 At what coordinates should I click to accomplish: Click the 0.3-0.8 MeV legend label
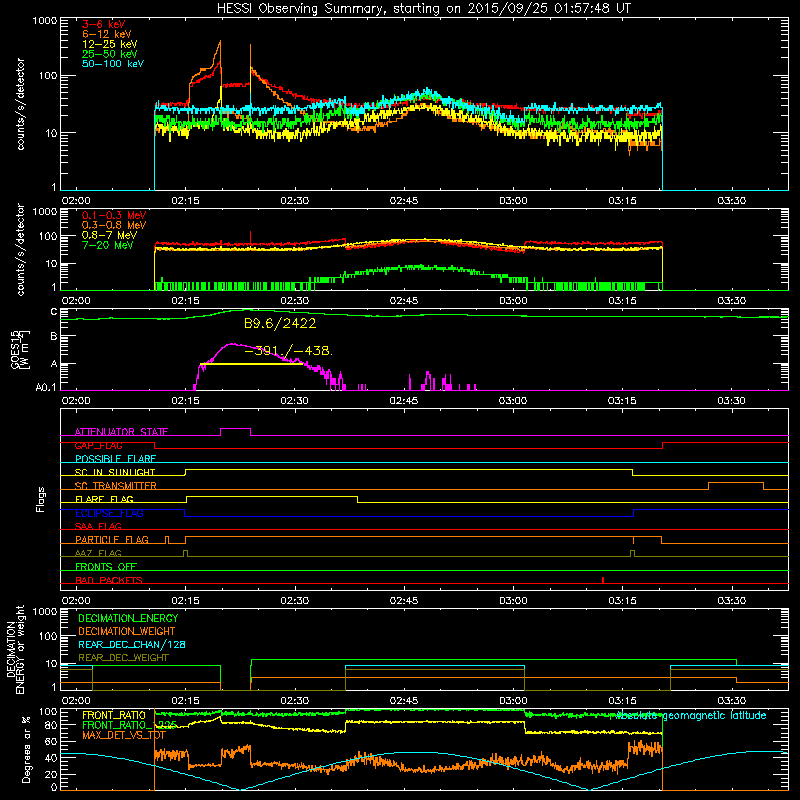pos(114,225)
